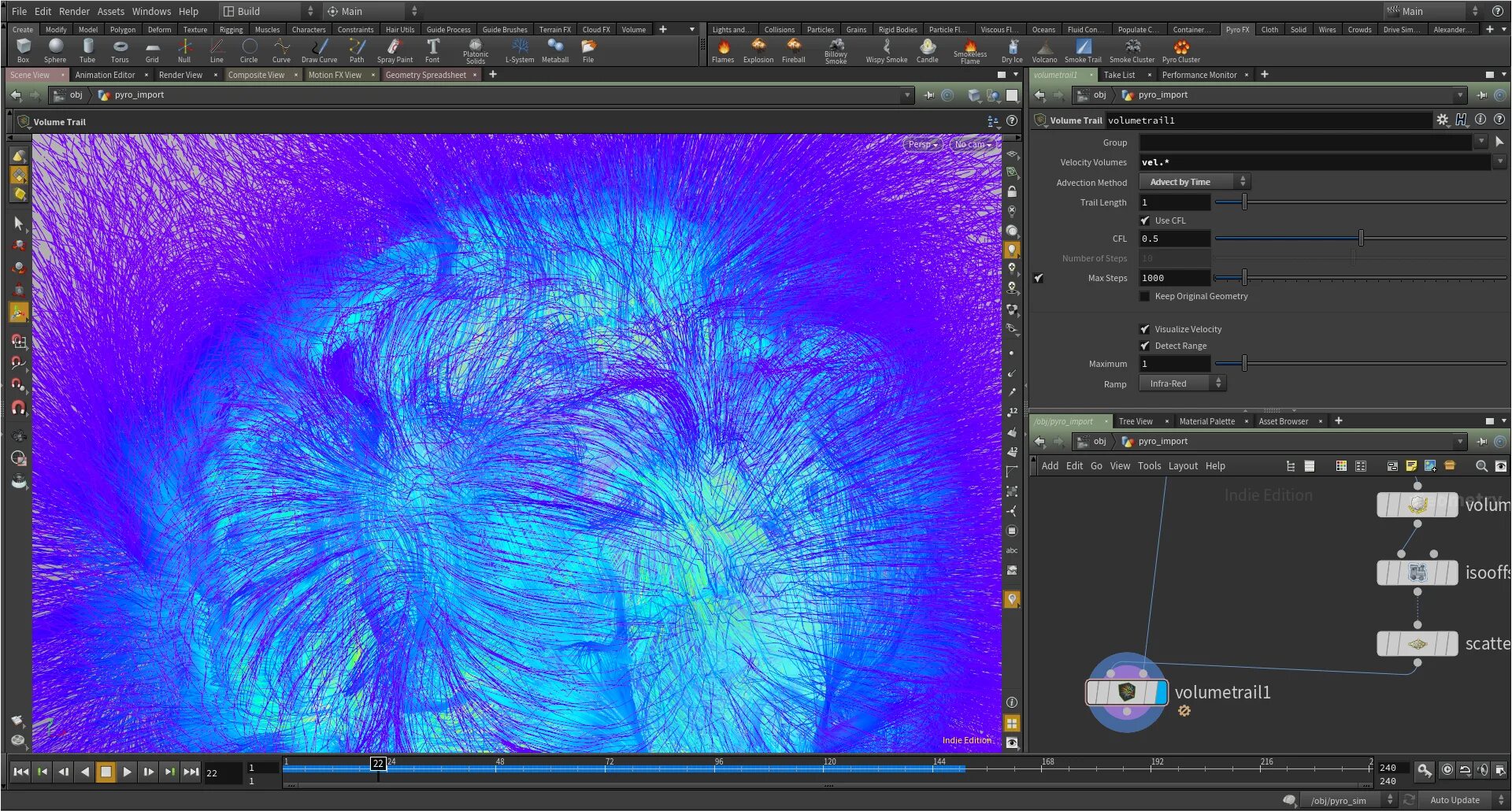1512x811 pixels.
Task: Click the Auto Update button
Action: (x=1455, y=800)
